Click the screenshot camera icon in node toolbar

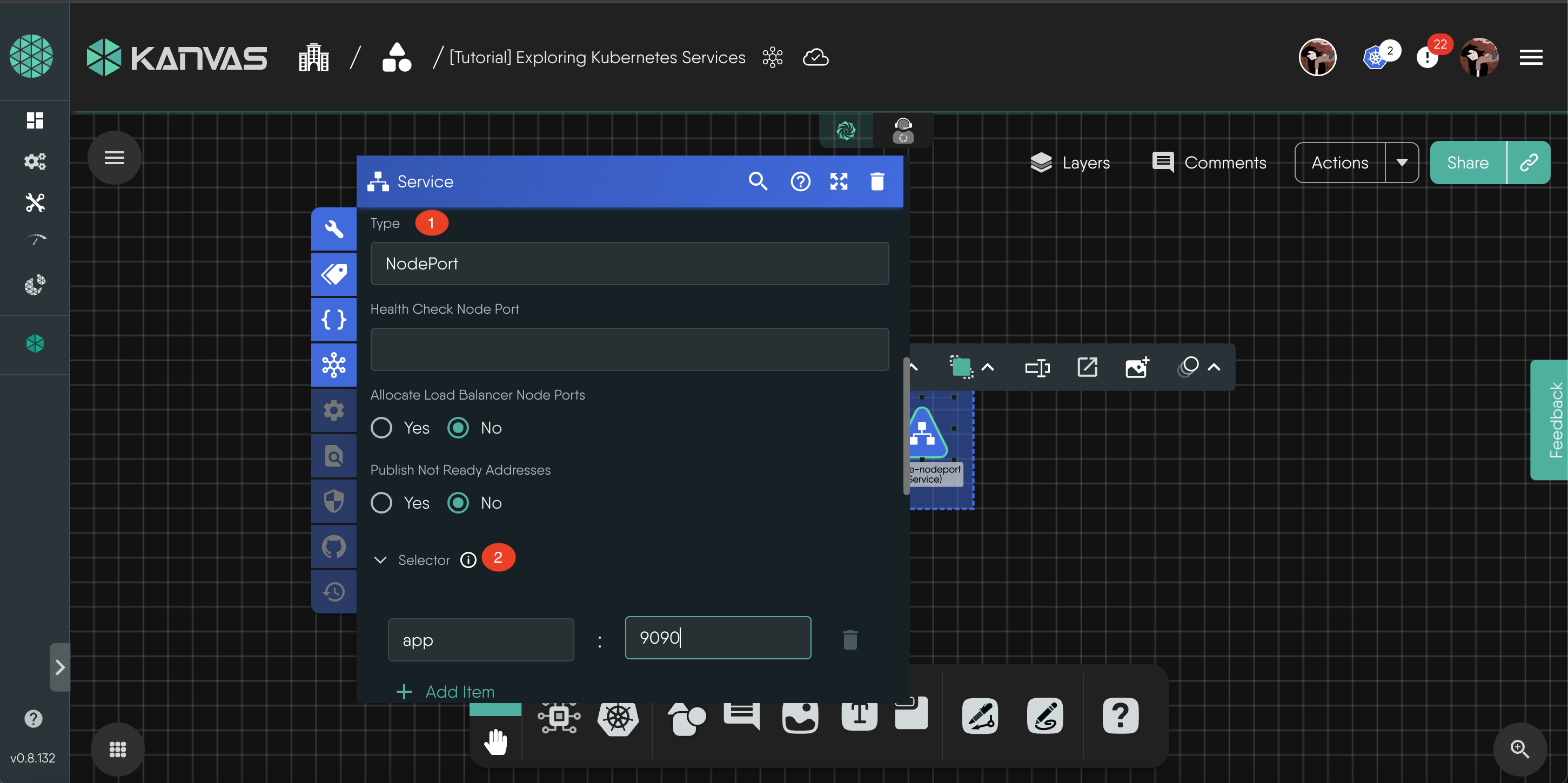click(1136, 367)
